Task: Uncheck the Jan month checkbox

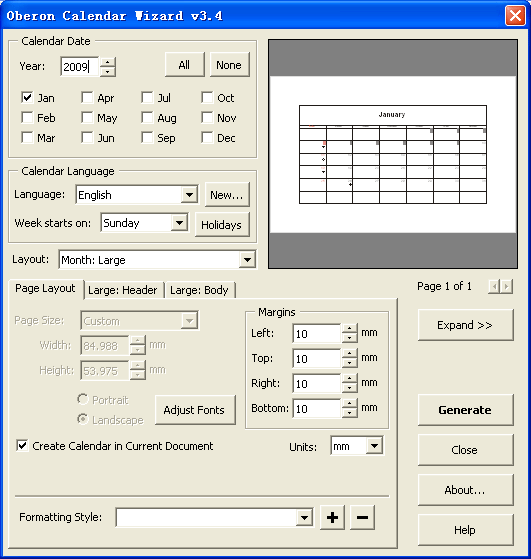Action: point(27,97)
